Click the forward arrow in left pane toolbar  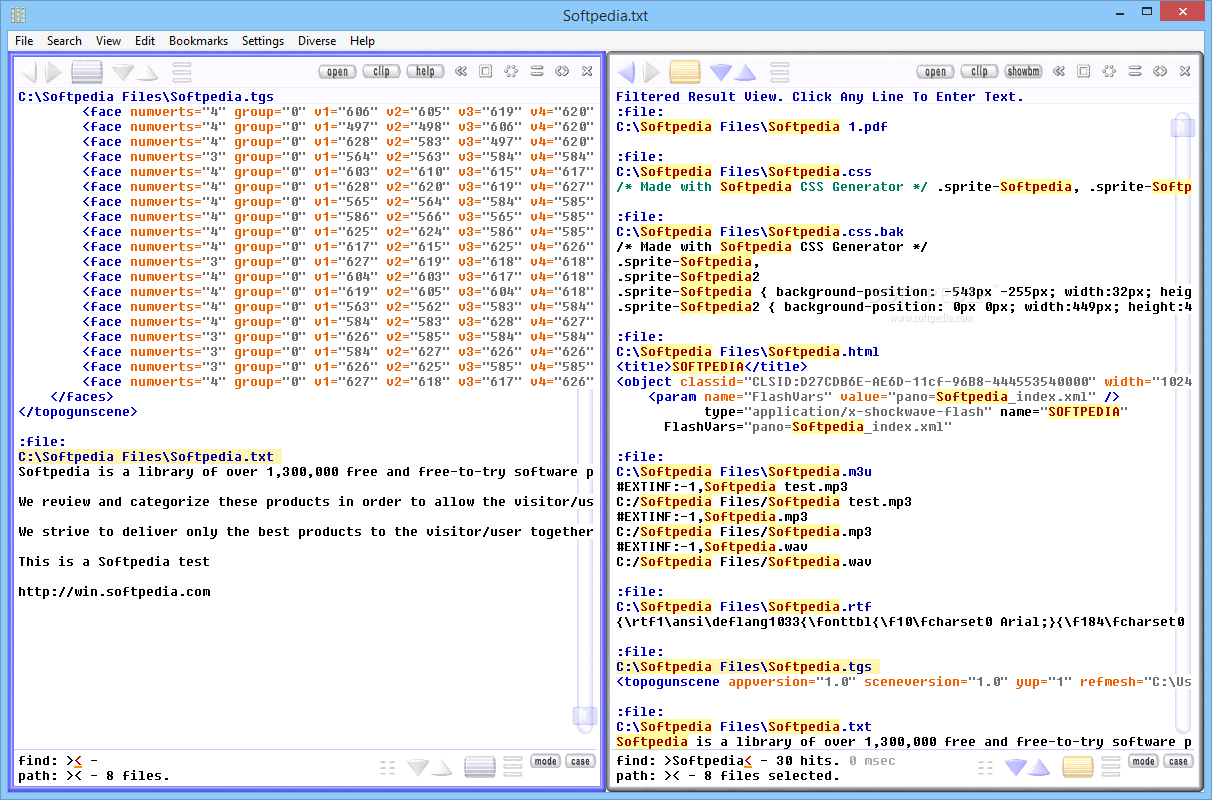pos(54,72)
